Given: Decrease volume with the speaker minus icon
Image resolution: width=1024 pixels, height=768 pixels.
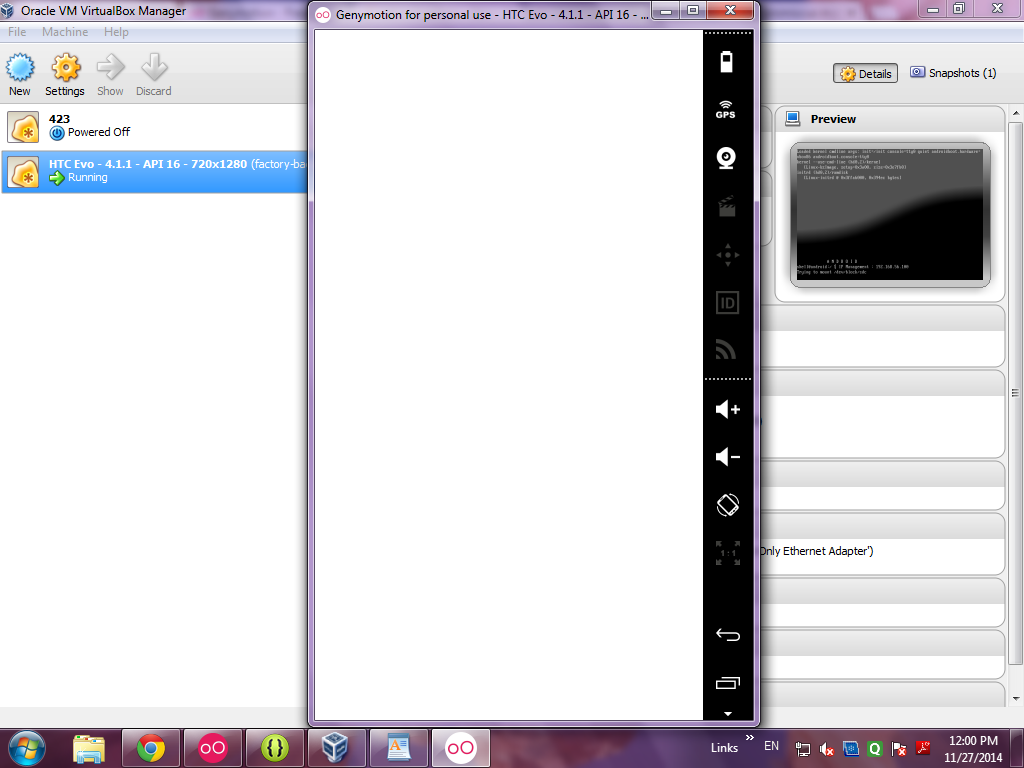Looking at the screenshot, I should coord(728,456).
